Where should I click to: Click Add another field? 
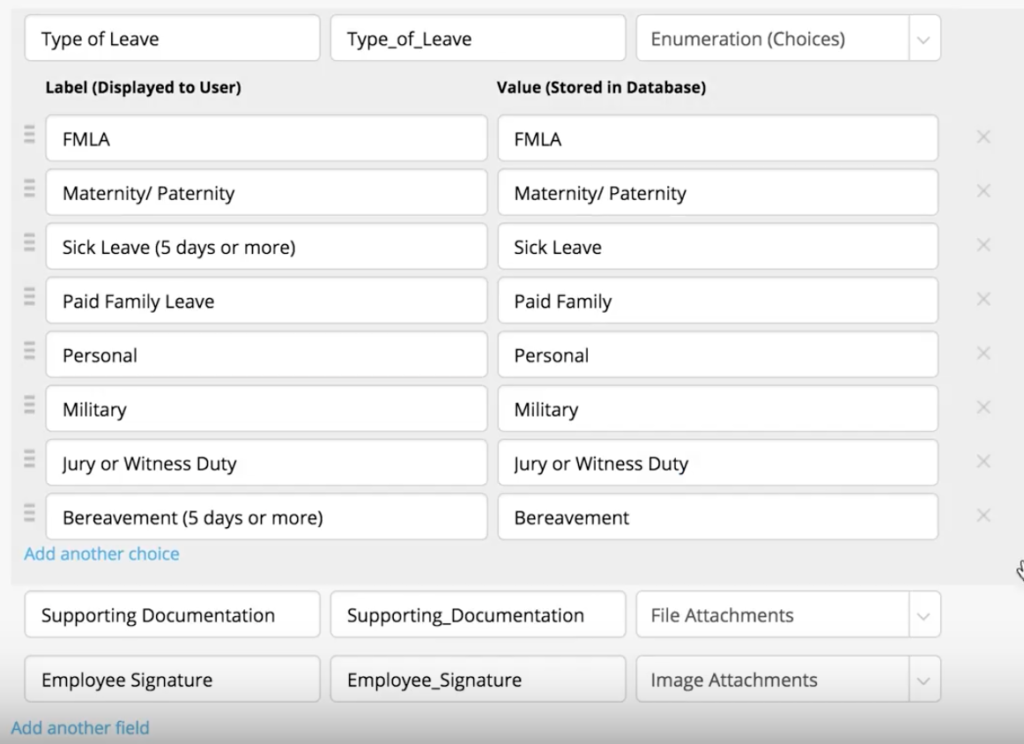pos(80,728)
